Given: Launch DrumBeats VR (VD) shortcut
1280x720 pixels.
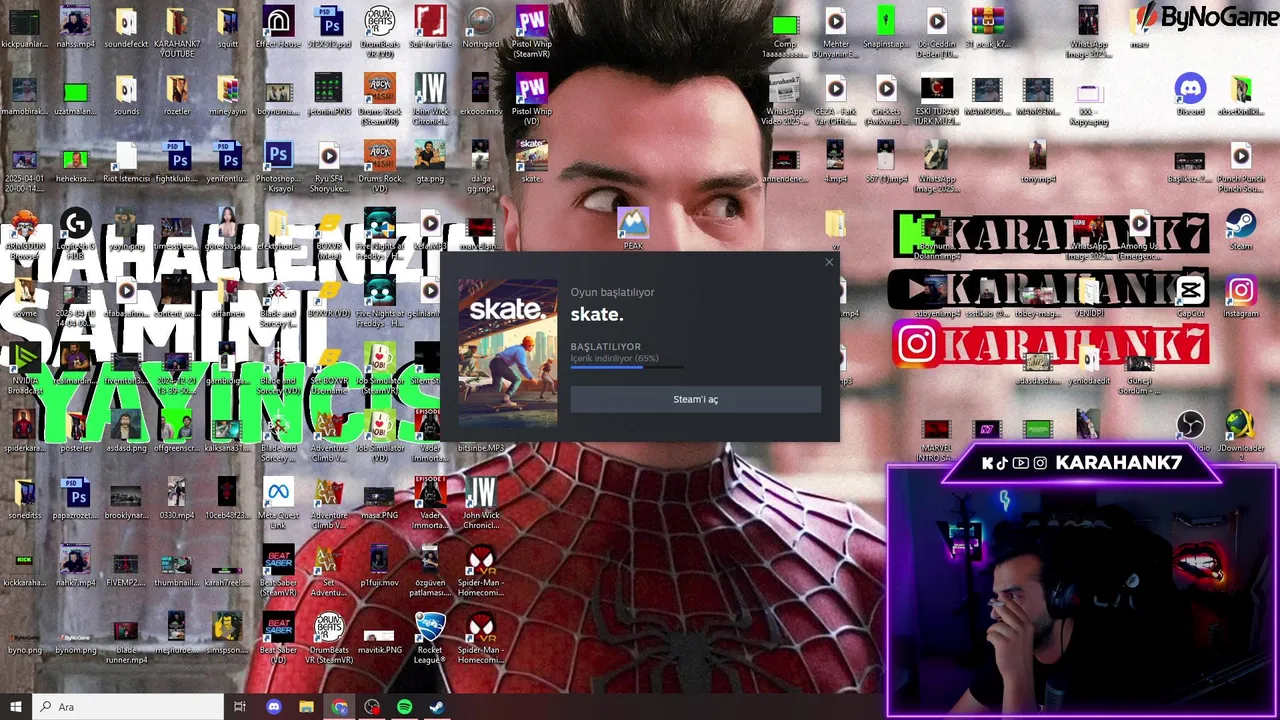Looking at the screenshot, I should [x=380, y=33].
